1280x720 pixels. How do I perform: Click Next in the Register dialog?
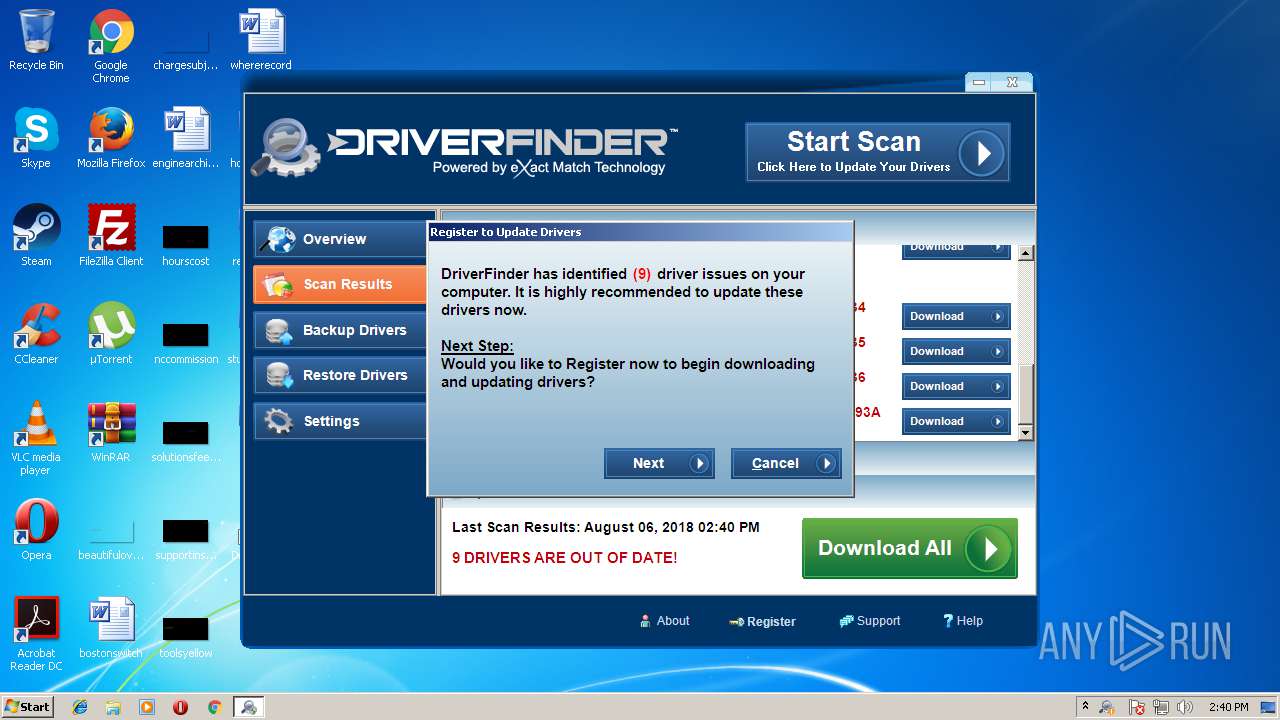coord(659,463)
